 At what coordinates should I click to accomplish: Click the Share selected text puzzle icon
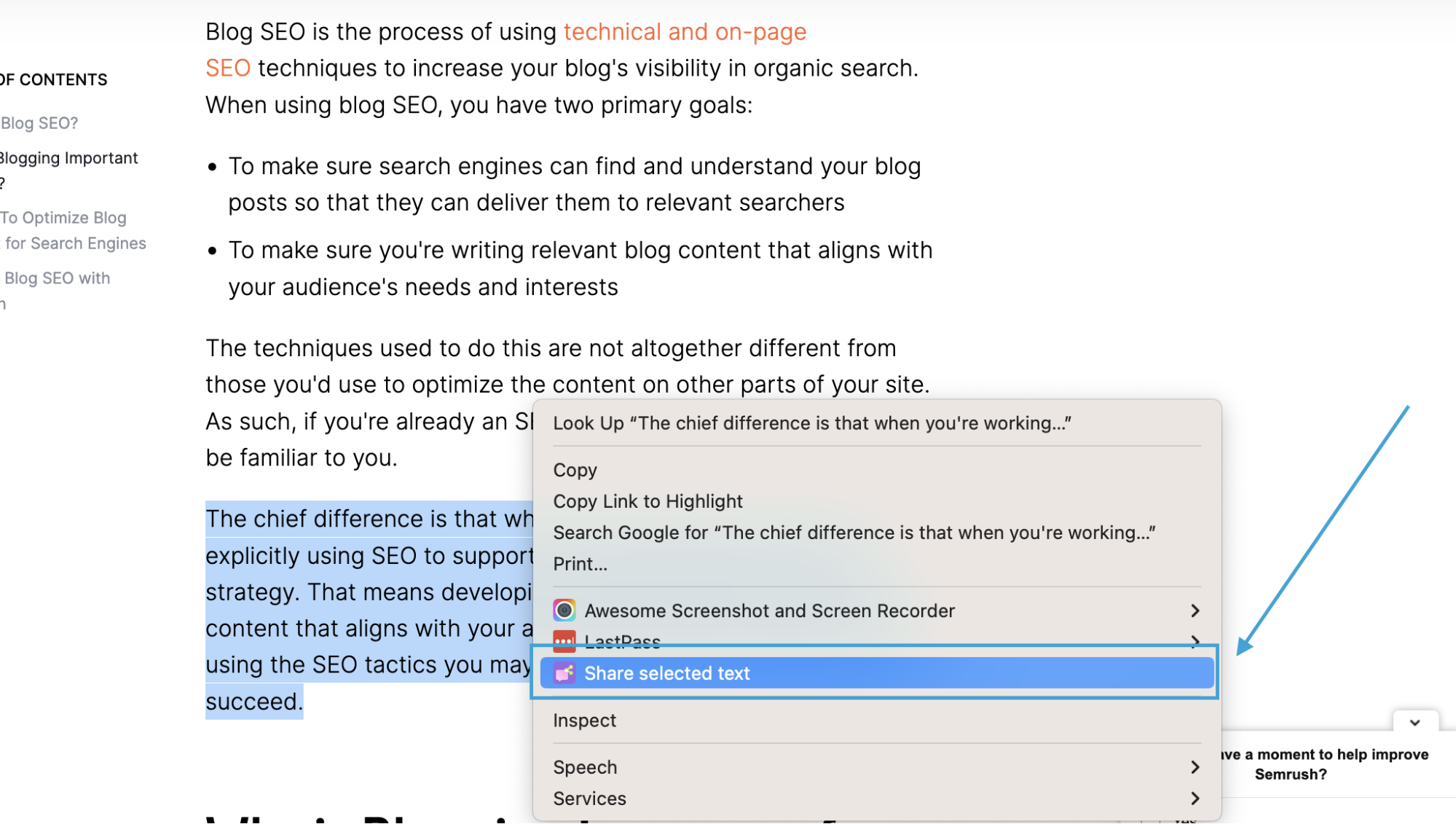[564, 672]
